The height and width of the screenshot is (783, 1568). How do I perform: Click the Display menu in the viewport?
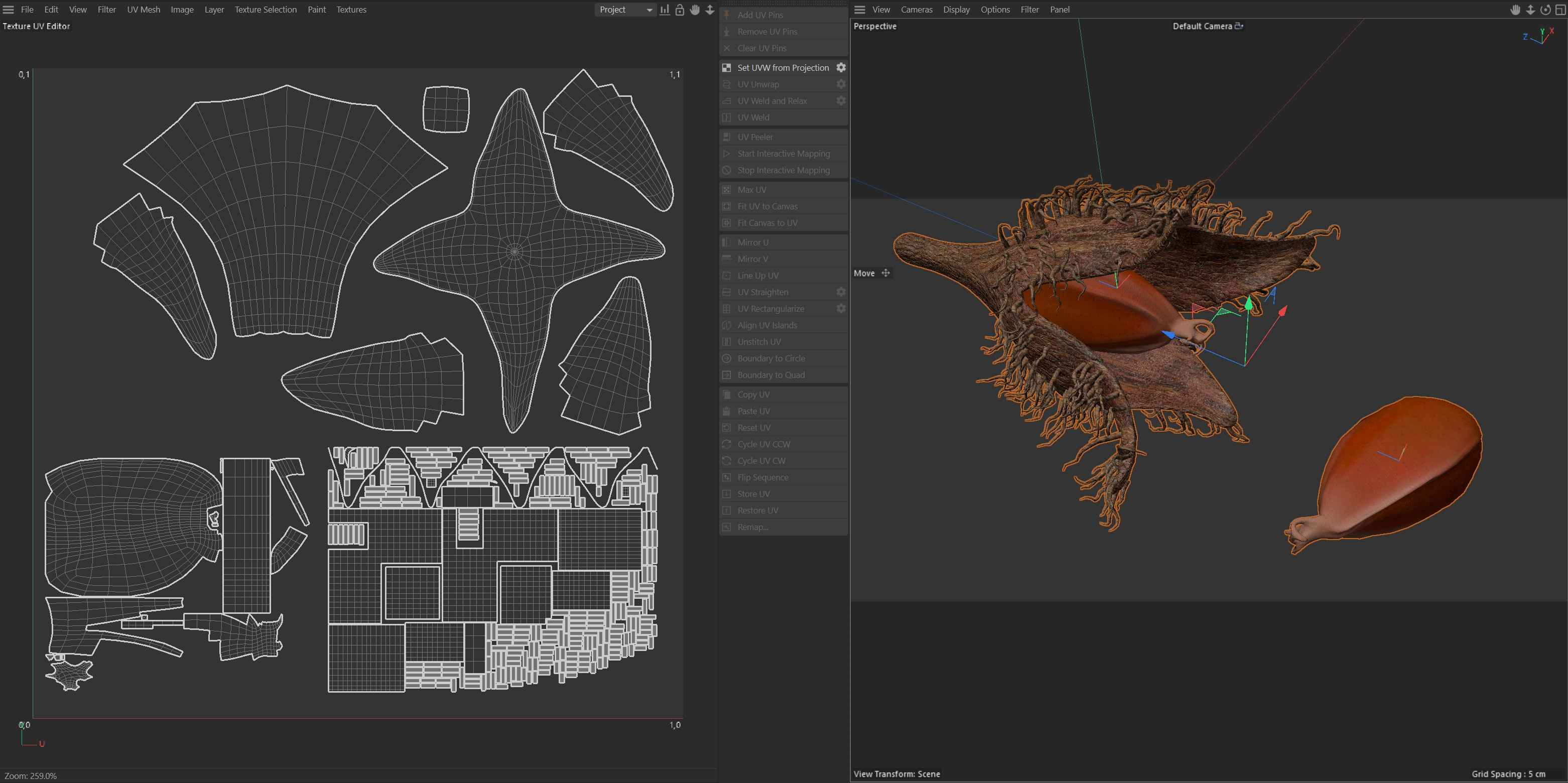tap(956, 10)
